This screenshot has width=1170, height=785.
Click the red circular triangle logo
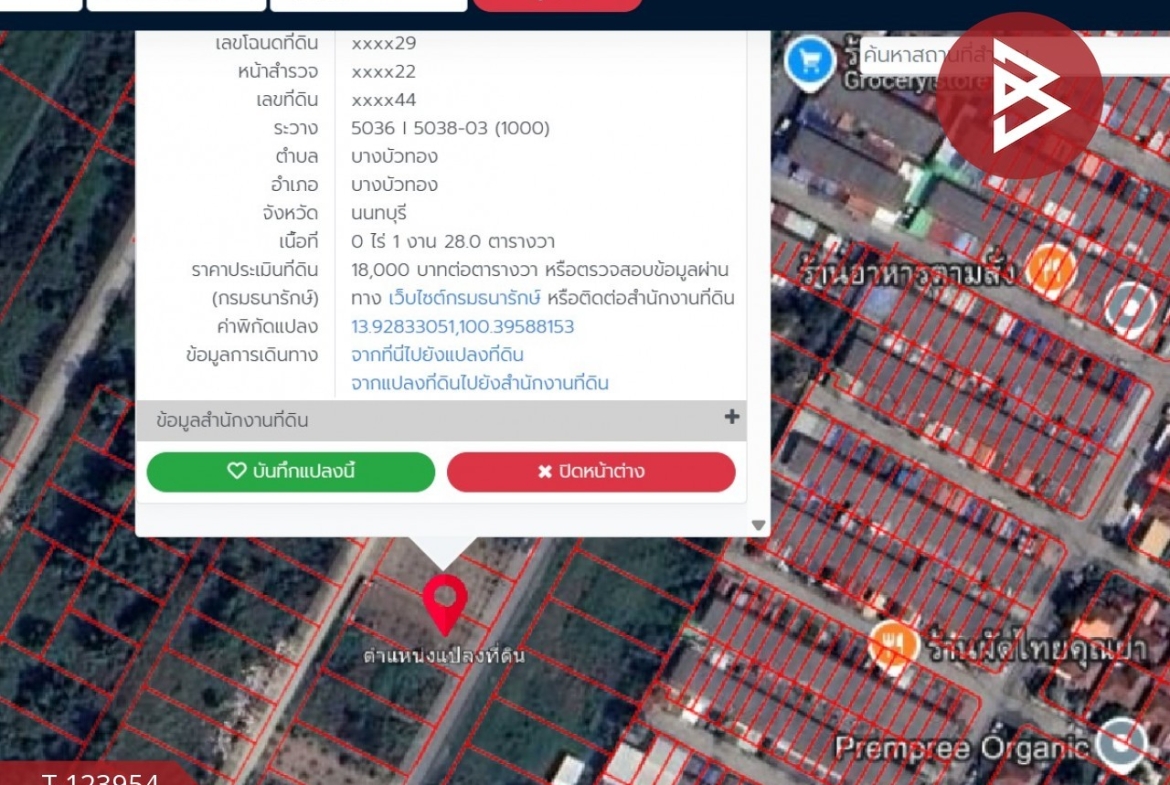(1019, 96)
